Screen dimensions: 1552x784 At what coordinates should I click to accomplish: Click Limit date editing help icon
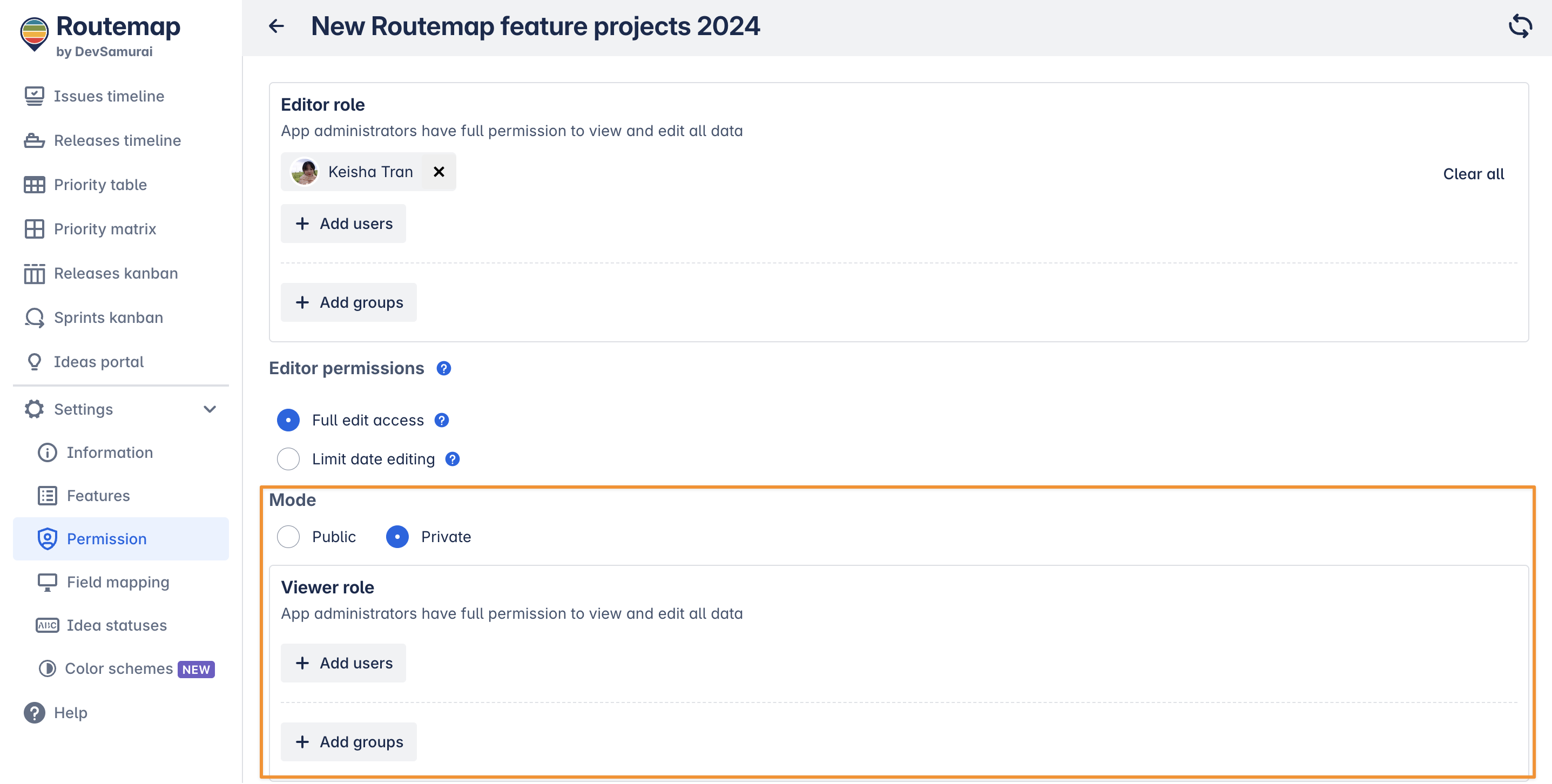pyautogui.click(x=453, y=459)
